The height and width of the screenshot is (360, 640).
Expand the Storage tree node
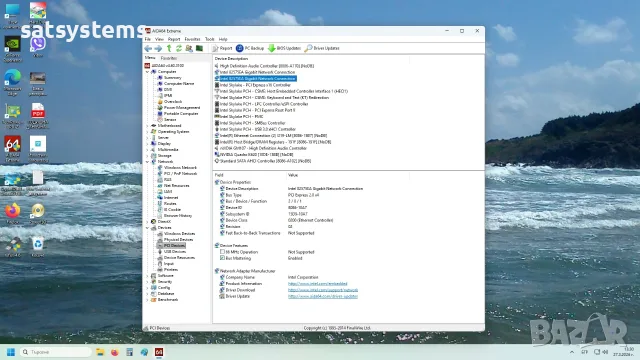point(147,156)
